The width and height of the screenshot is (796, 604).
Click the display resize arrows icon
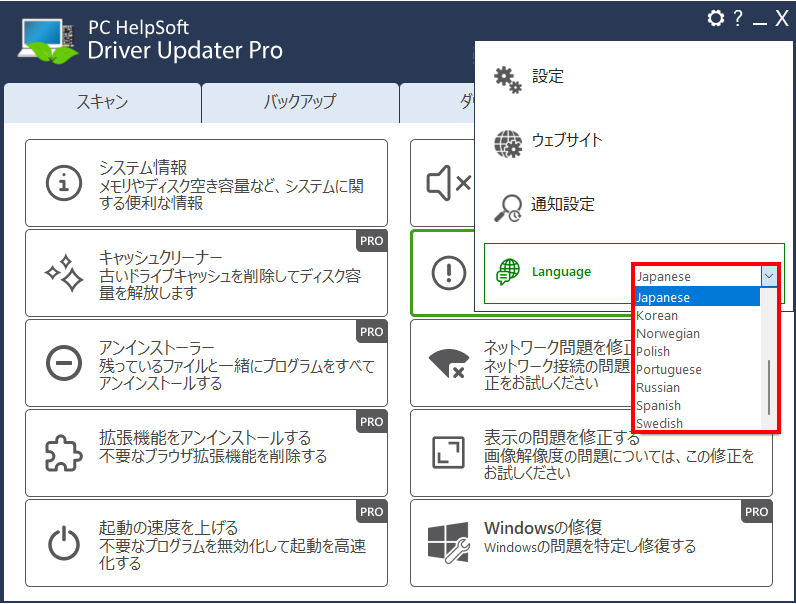click(x=449, y=453)
